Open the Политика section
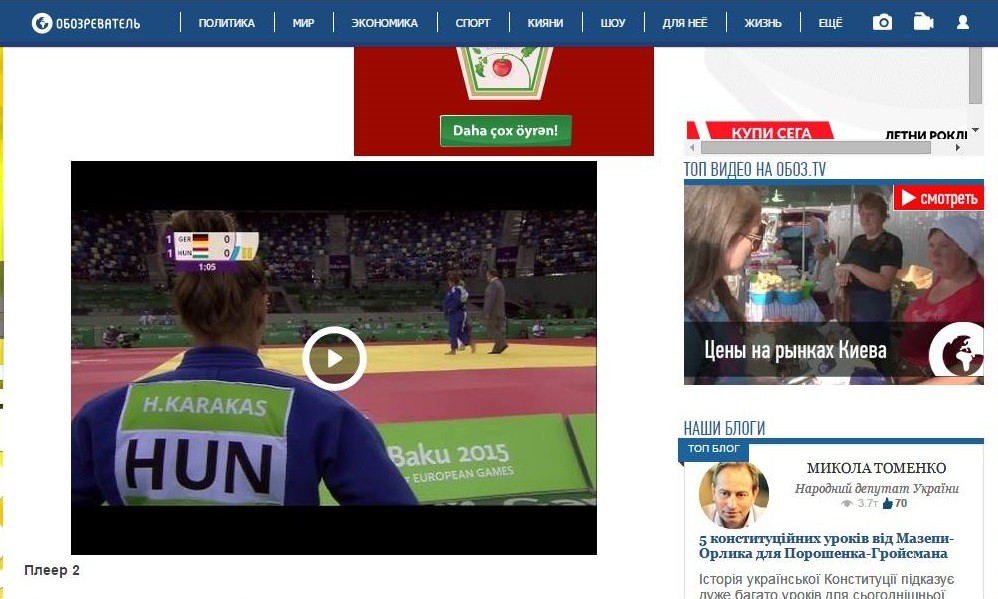Viewport: 998px width, 599px height. (x=226, y=23)
